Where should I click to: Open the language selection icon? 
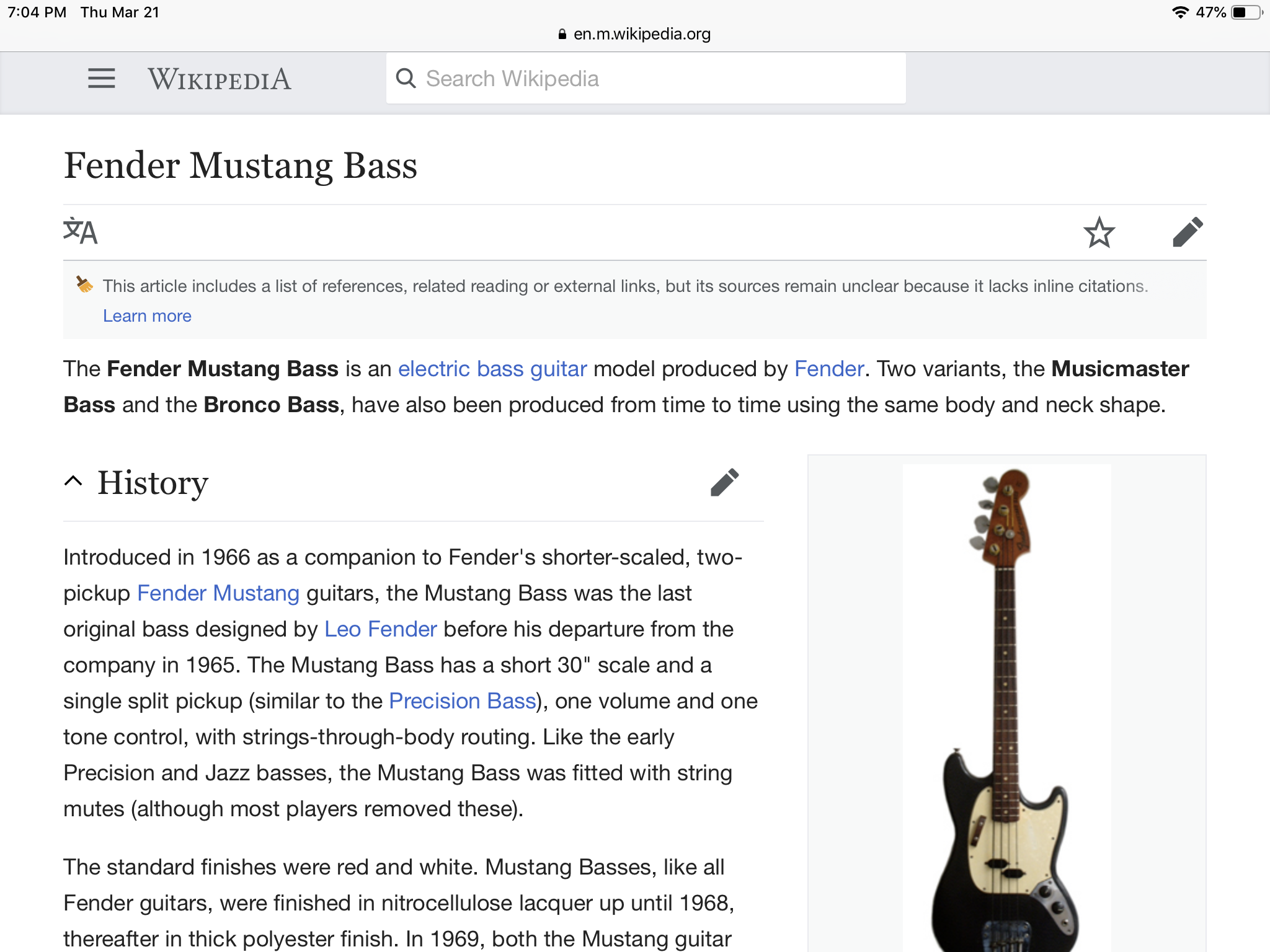[x=81, y=232]
